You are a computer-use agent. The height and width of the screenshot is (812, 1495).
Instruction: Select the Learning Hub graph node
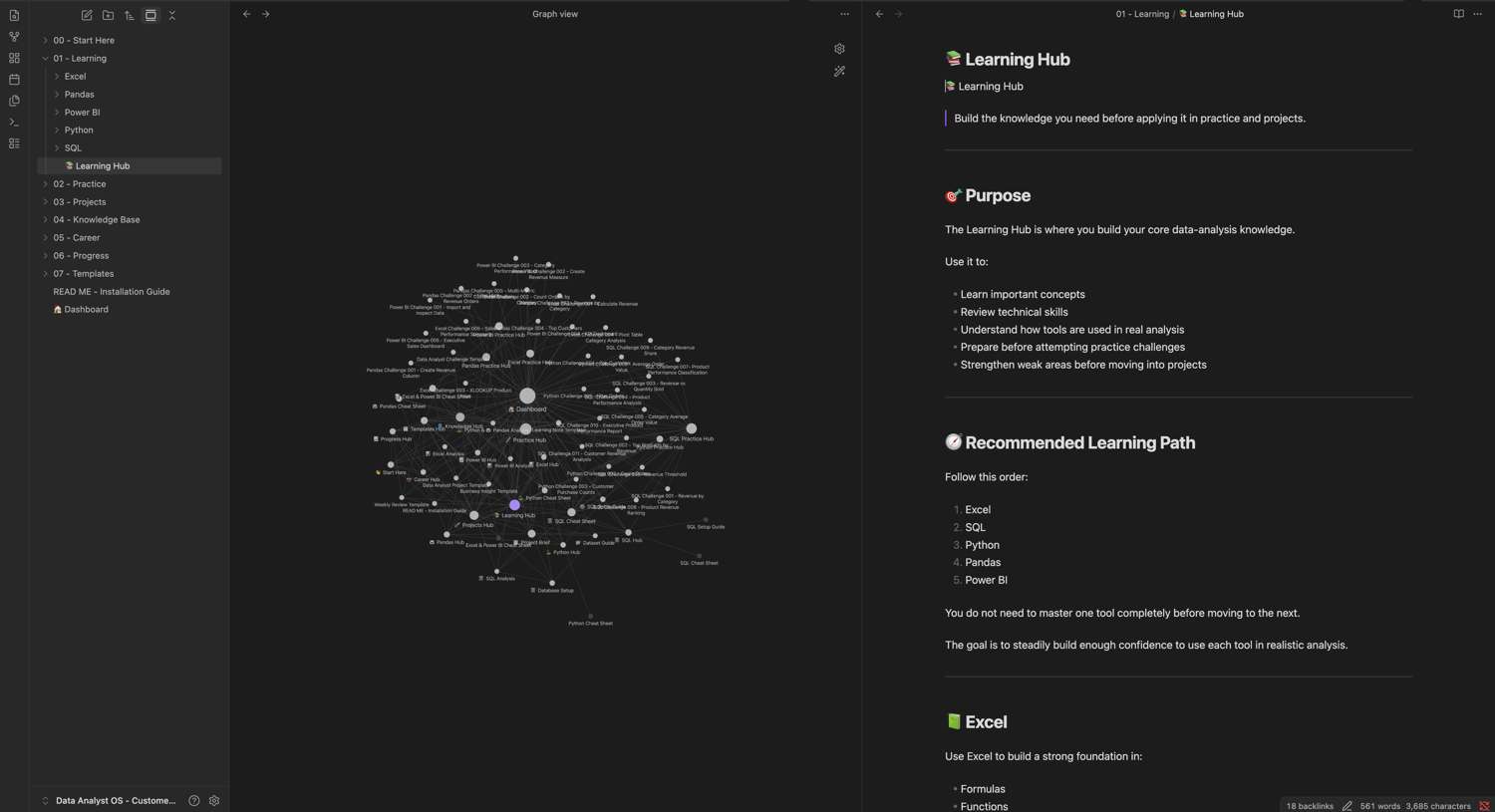click(514, 505)
